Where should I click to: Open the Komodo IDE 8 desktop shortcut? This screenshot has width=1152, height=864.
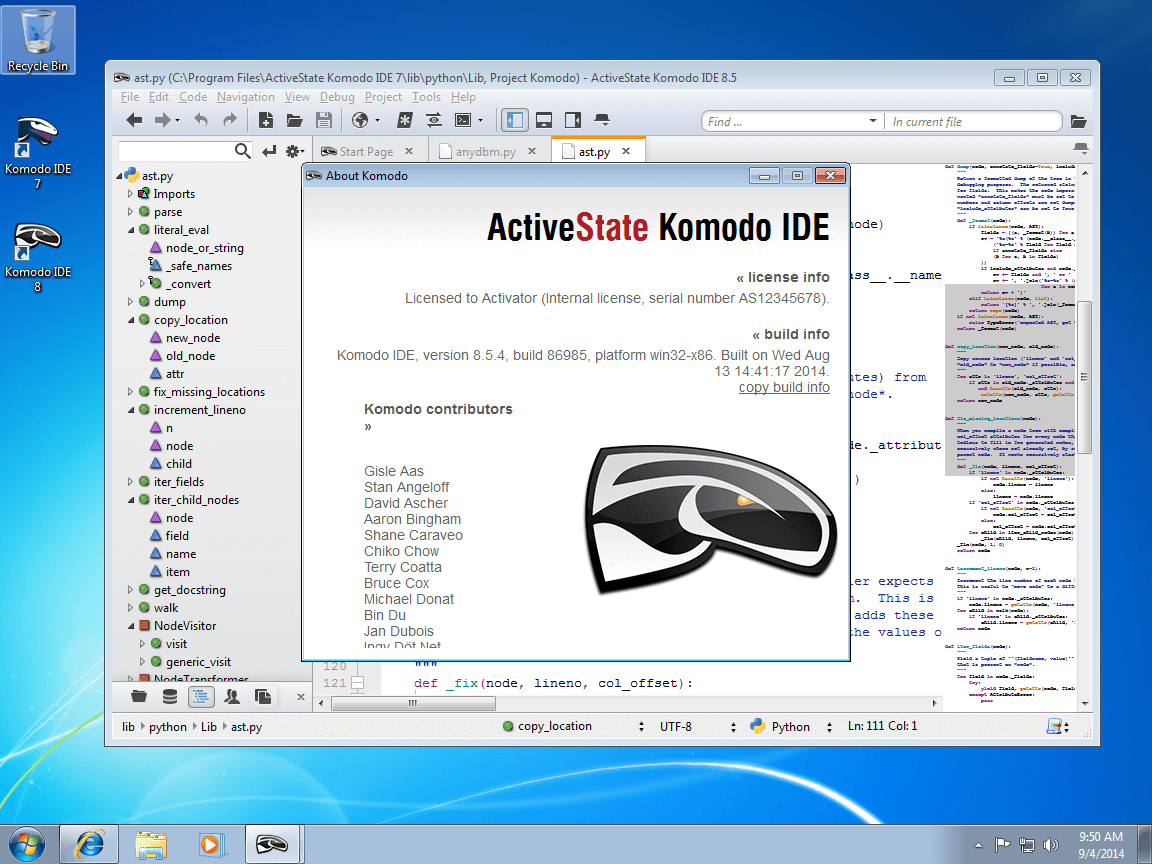(x=37, y=256)
